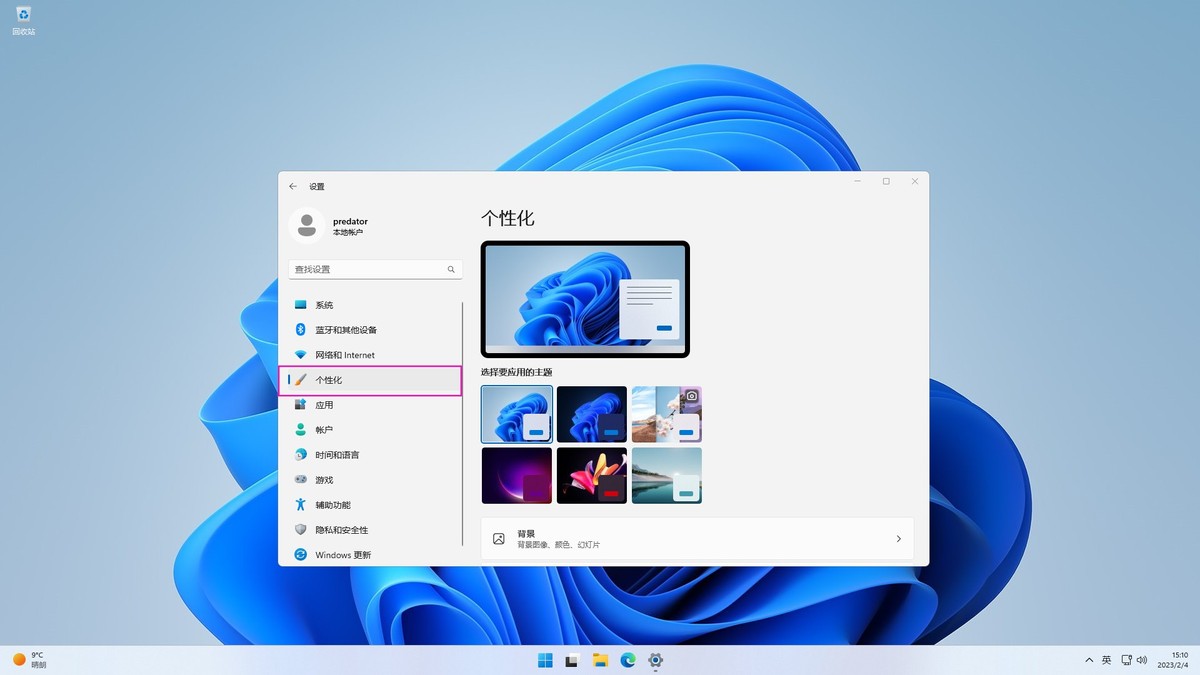Open 系统 (System) settings in sidebar
The image size is (1200, 675).
pos(322,304)
